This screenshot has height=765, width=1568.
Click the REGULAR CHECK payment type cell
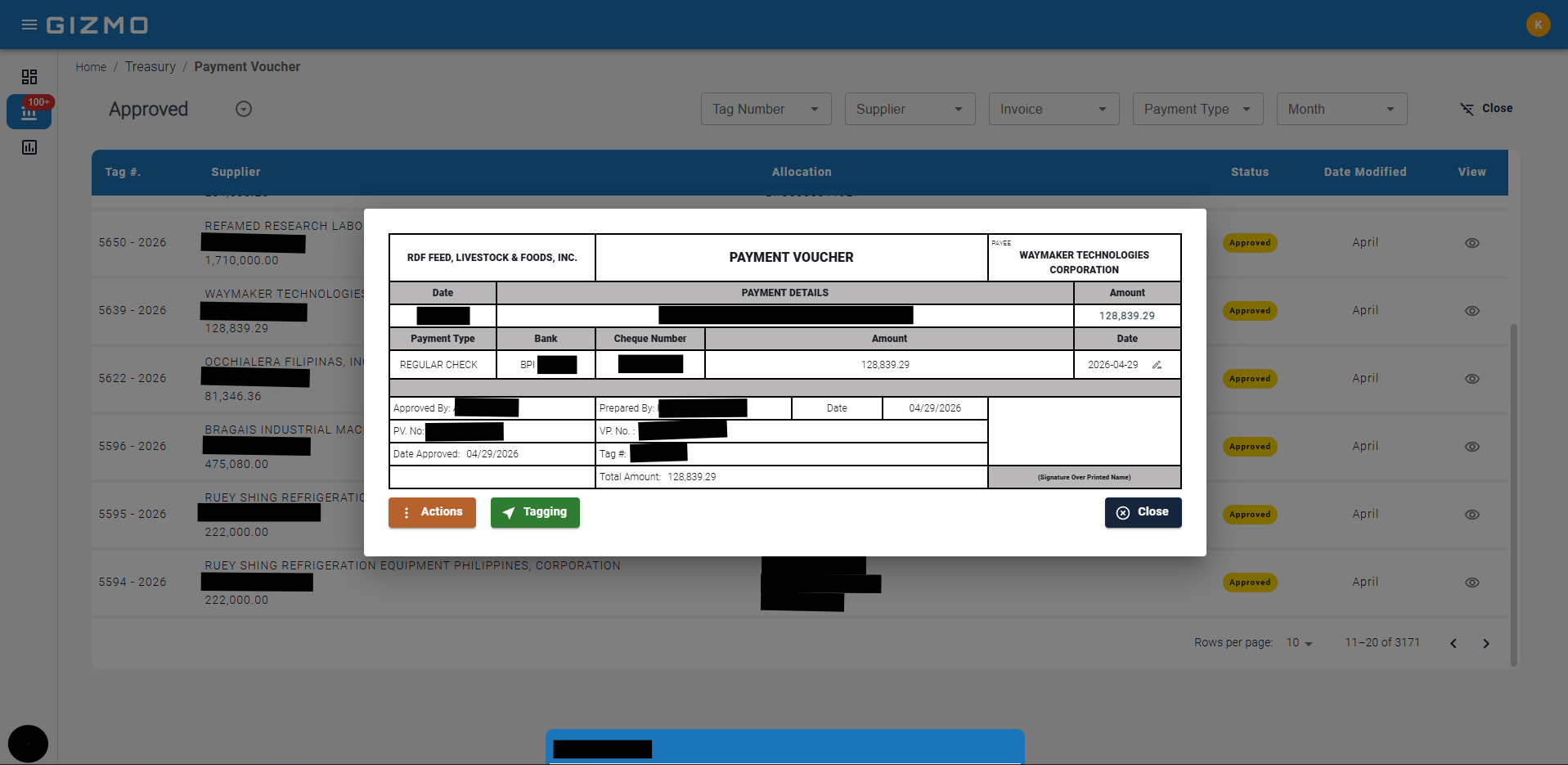pos(443,365)
